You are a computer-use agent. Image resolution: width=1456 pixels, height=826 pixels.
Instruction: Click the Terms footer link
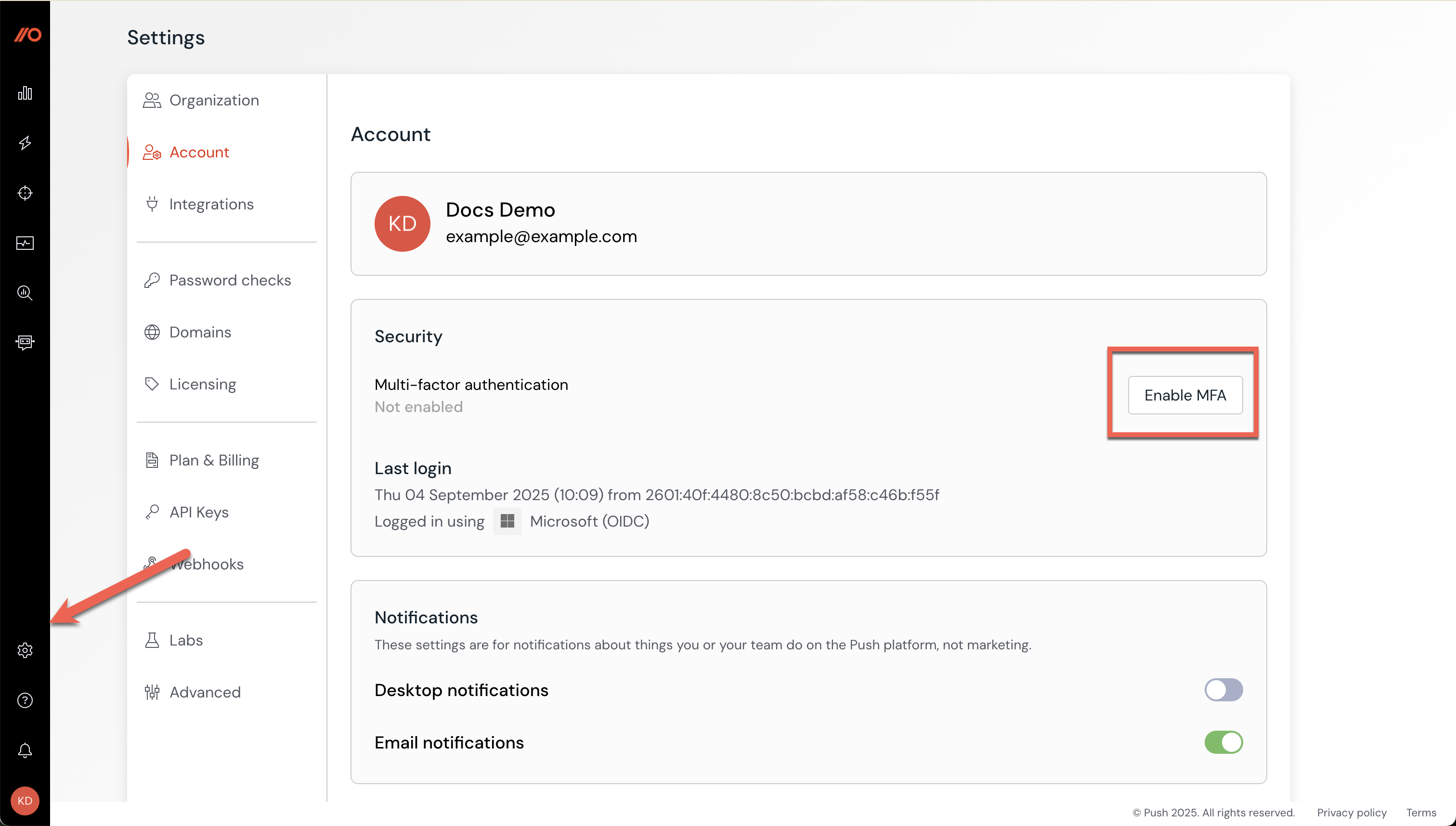coord(1421,813)
